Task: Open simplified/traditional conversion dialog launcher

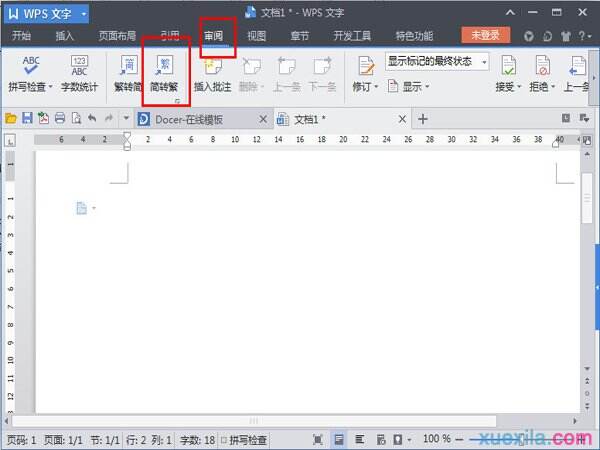Action: pos(178,101)
